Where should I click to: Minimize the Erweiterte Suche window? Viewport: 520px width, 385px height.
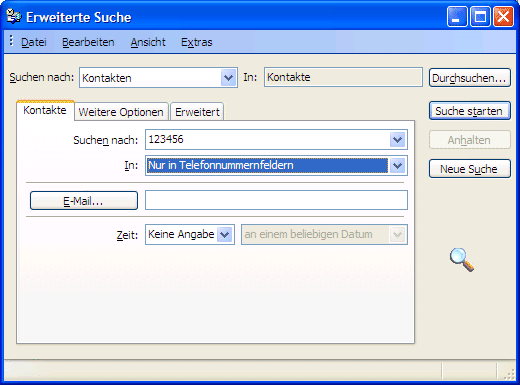click(457, 16)
